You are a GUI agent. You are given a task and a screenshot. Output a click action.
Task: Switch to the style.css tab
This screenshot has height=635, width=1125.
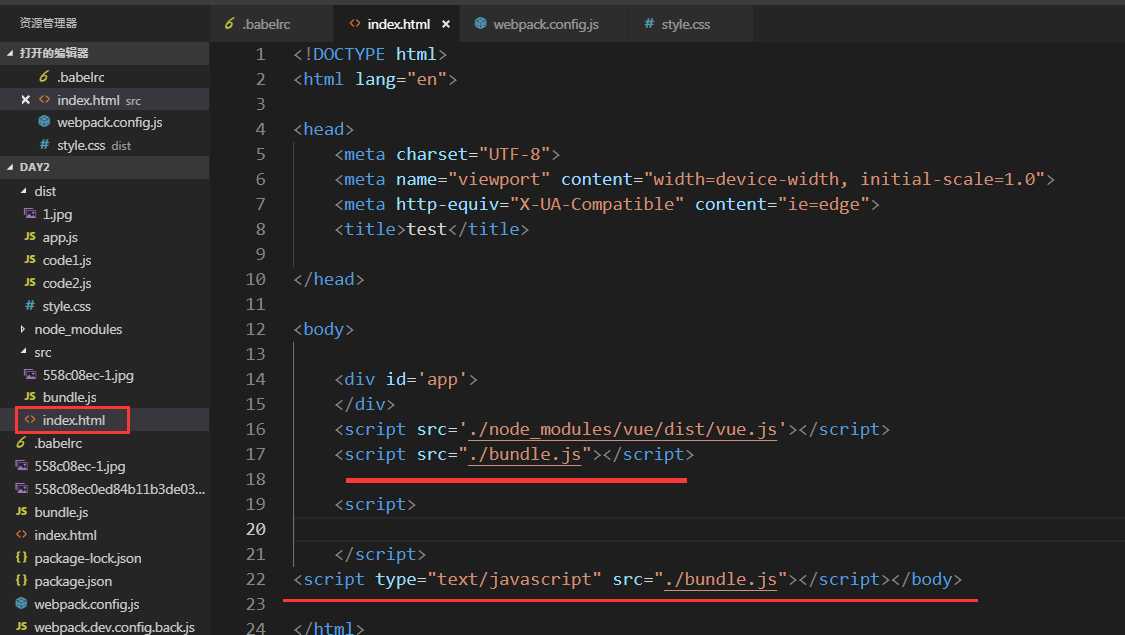(685, 24)
